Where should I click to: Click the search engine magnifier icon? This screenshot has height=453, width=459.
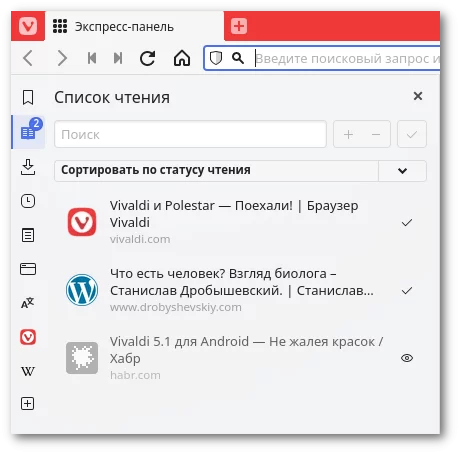pyautogui.click(x=238, y=58)
